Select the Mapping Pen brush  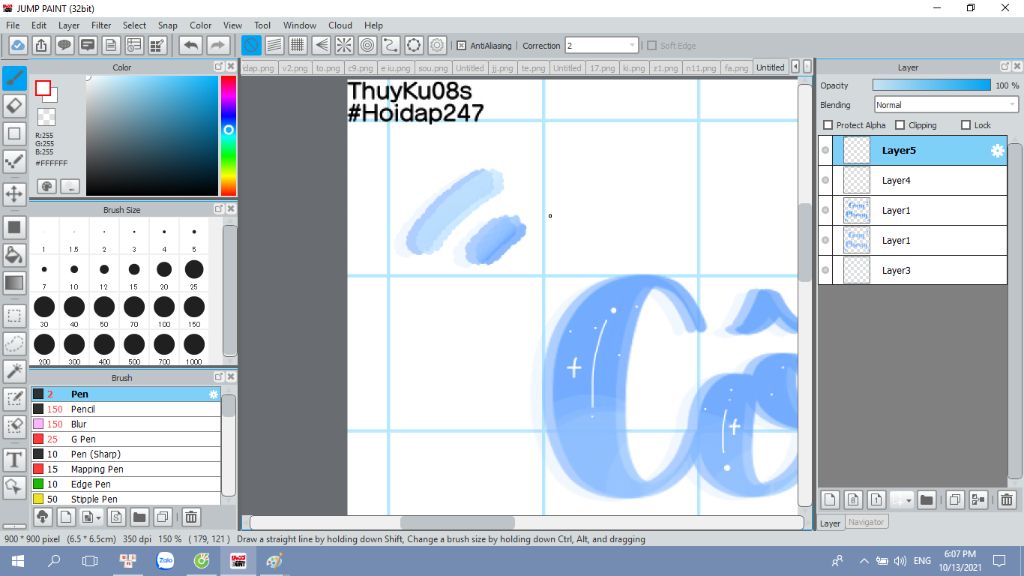[x=126, y=469]
